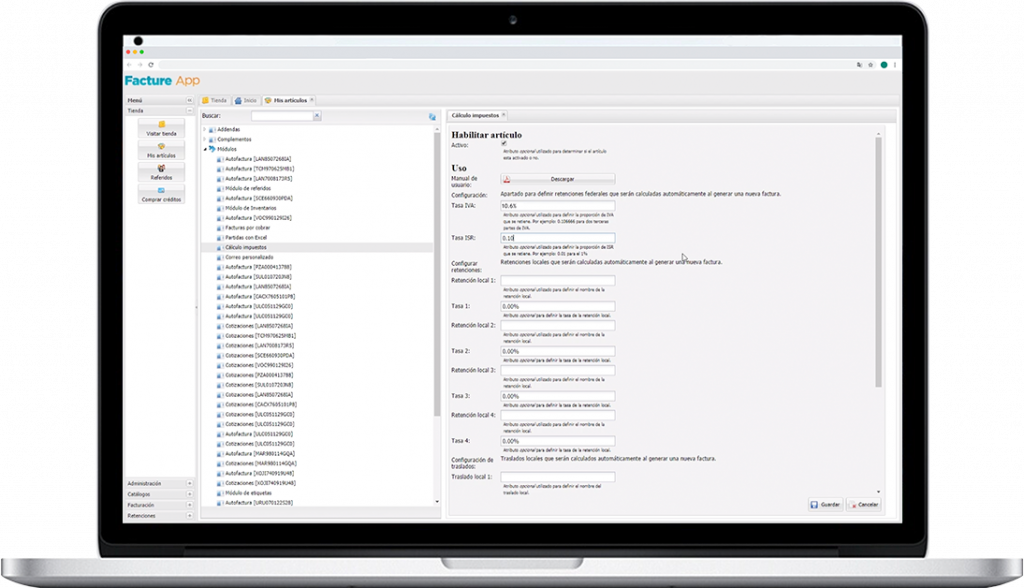Open Comprar créditos in the sidebar

161,194
